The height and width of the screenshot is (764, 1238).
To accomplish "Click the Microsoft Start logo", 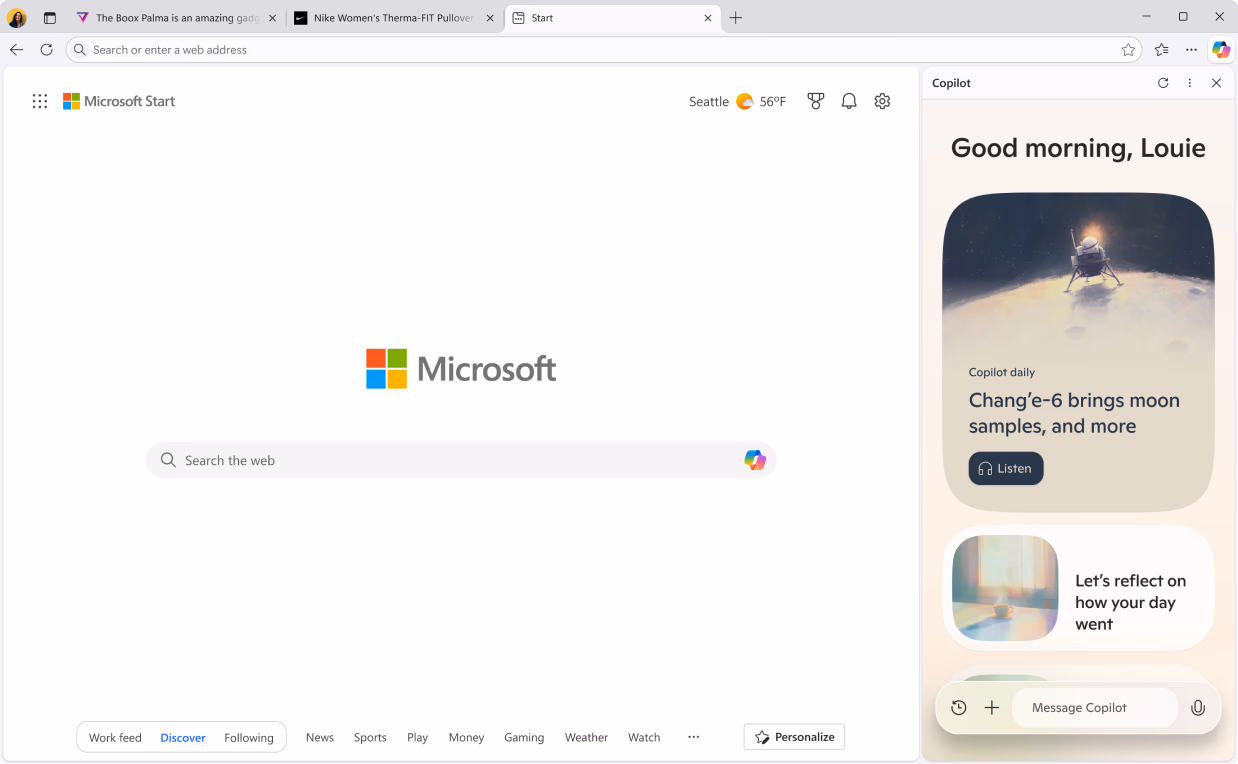I will [119, 101].
